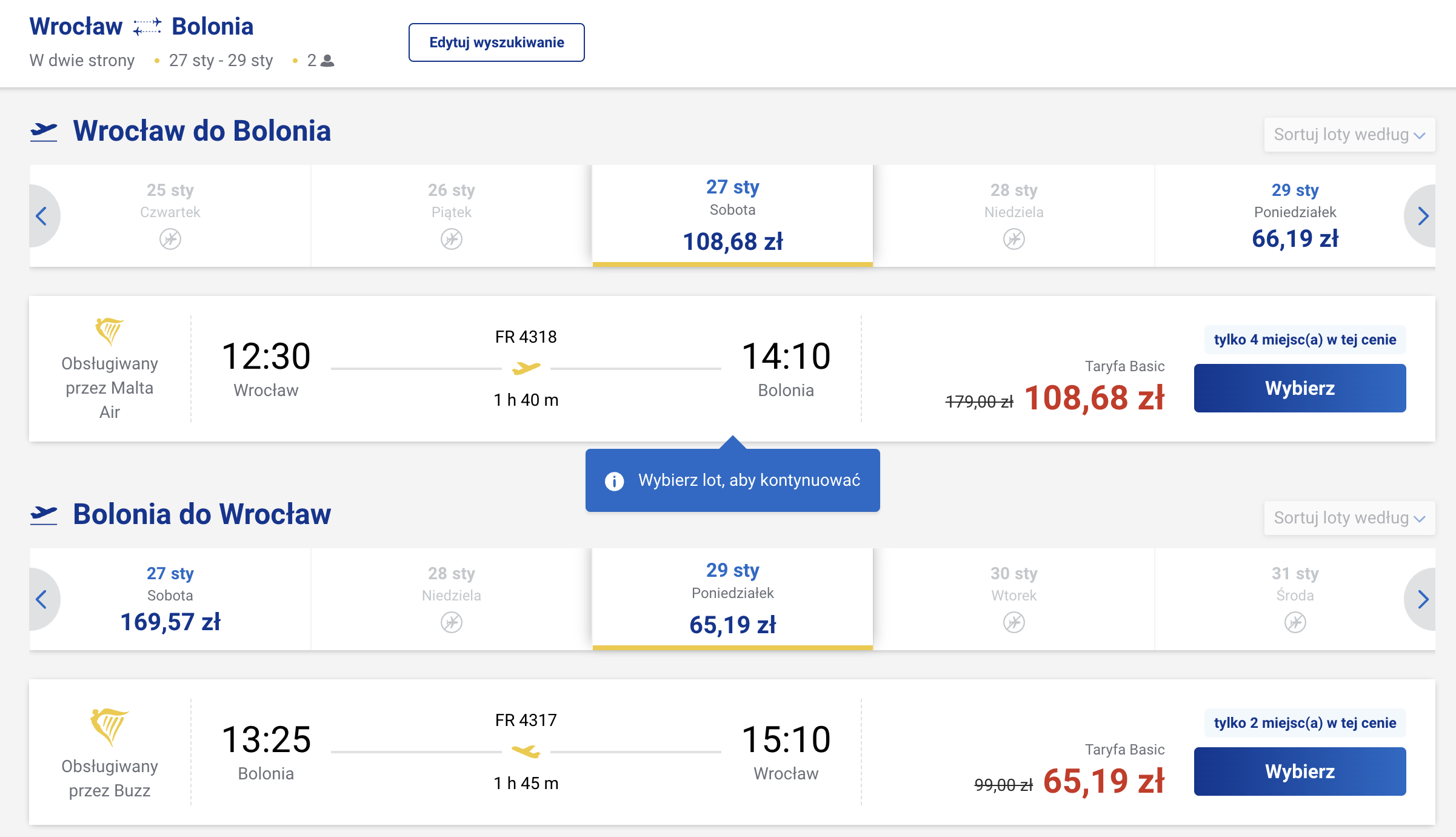1456x837 pixels.
Task: Open return 'Sortuj loty według' dropdown
Action: coord(1349,518)
